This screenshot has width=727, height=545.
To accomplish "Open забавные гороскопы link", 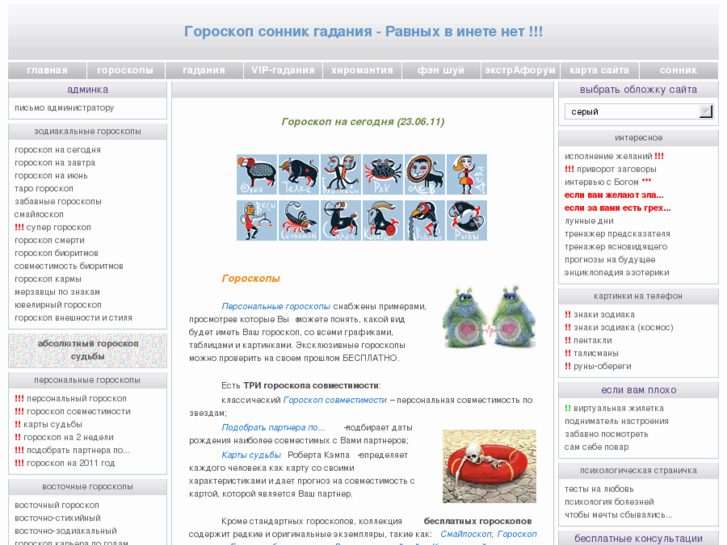I will (x=58, y=202).
